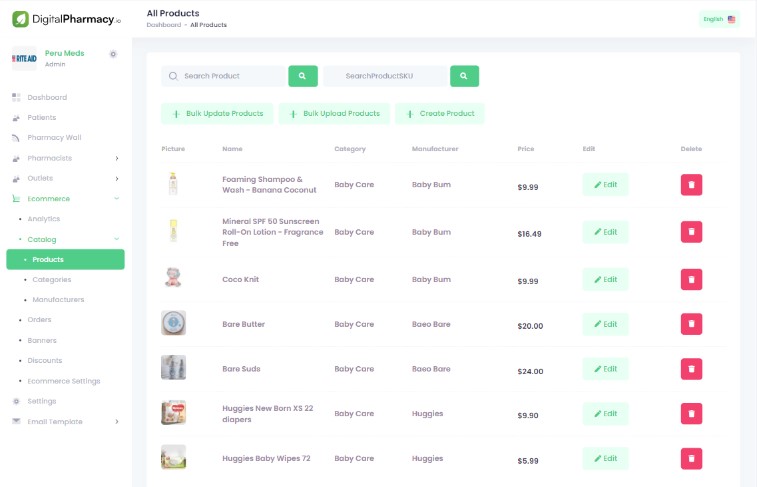Open Discounts in sidebar
This screenshot has width=757, height=487.
pos(44,361)
